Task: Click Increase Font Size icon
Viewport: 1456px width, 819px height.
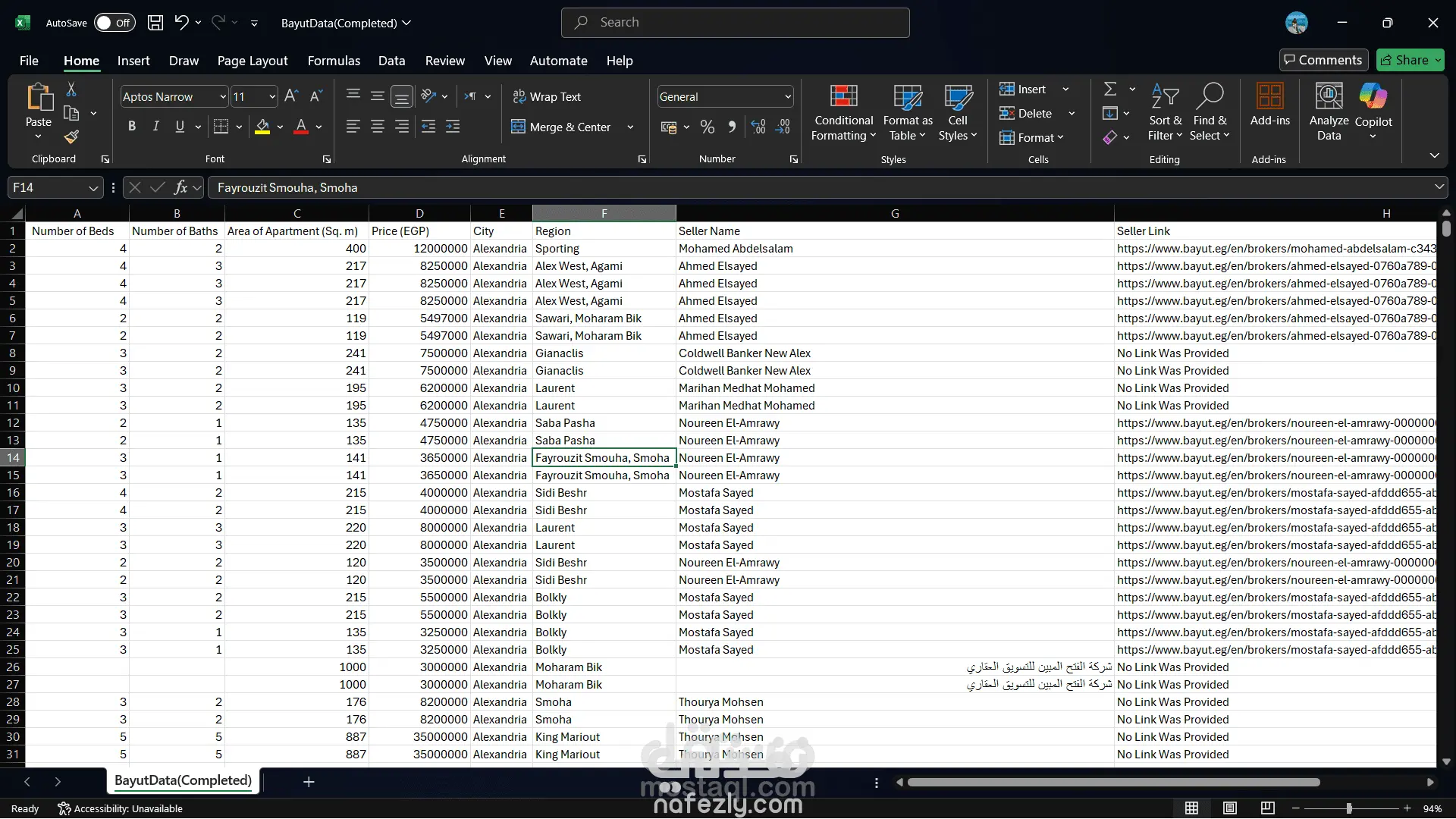Action: pos(291,96)
